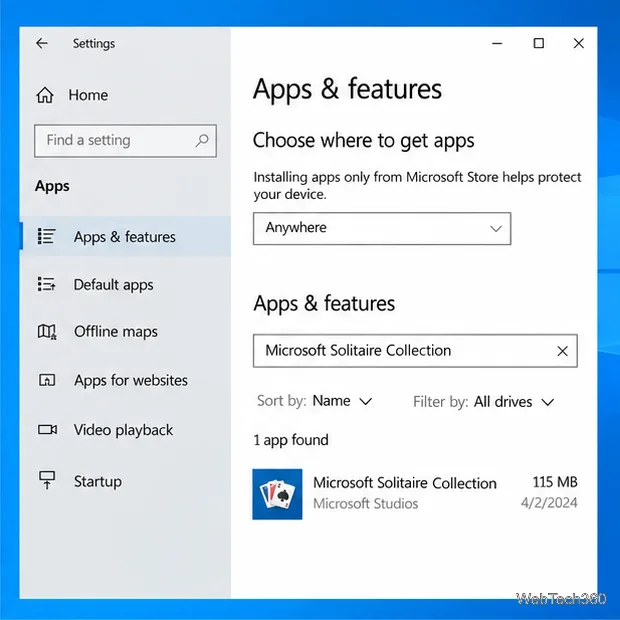620x620 pixels.
Task: Click the magnifier icon in Find a setting
Action: pos(202,140)
